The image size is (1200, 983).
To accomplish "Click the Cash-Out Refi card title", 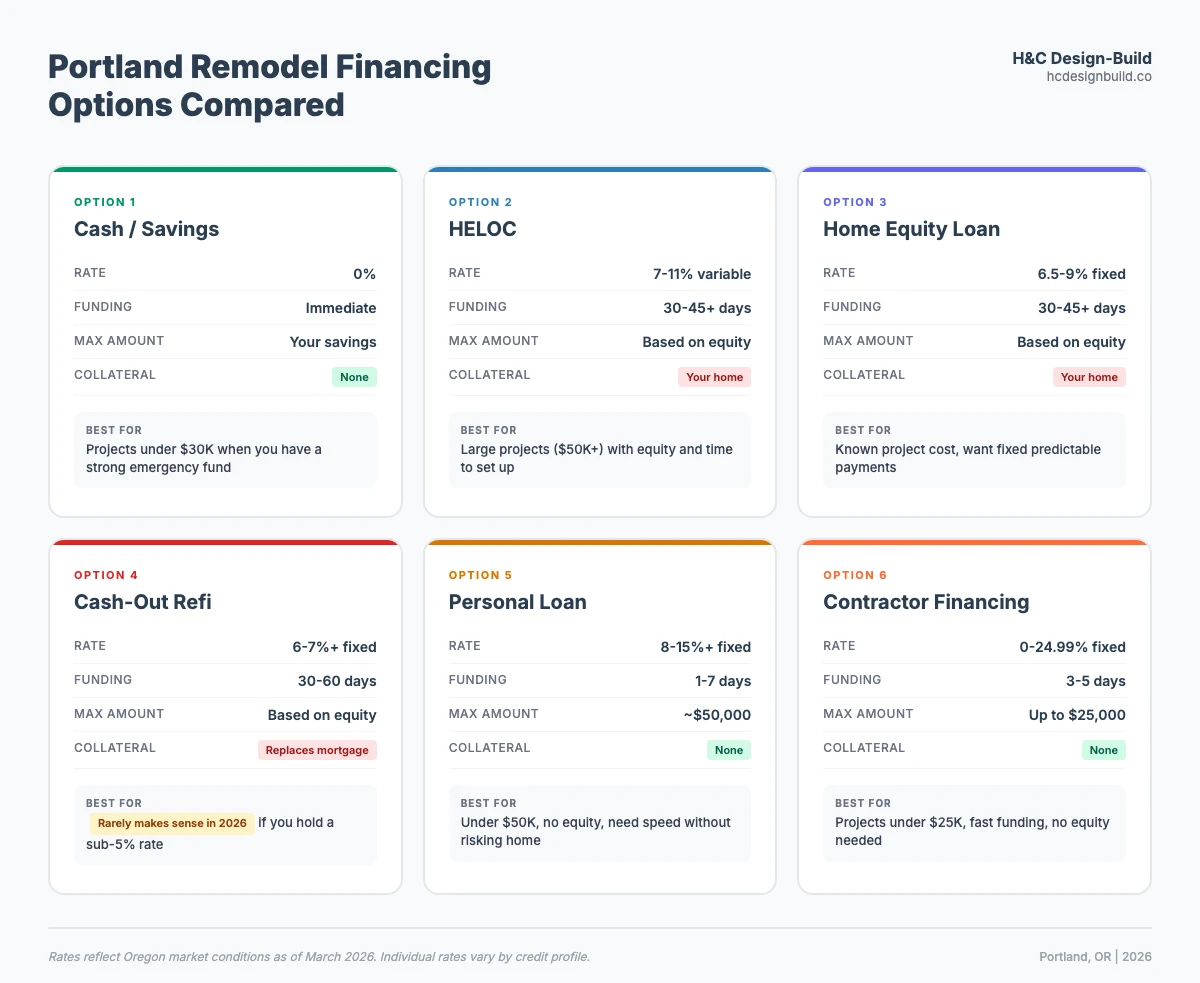I will [142, 602].
